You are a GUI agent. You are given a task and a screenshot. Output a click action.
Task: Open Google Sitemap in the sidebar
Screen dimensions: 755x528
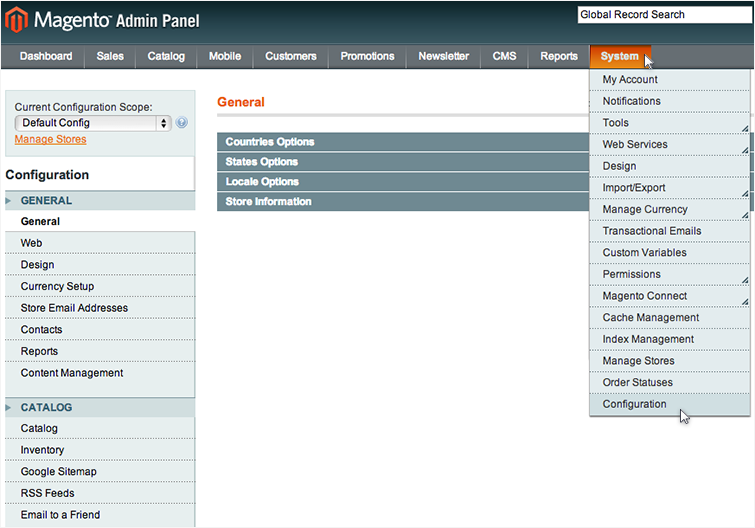100,472
